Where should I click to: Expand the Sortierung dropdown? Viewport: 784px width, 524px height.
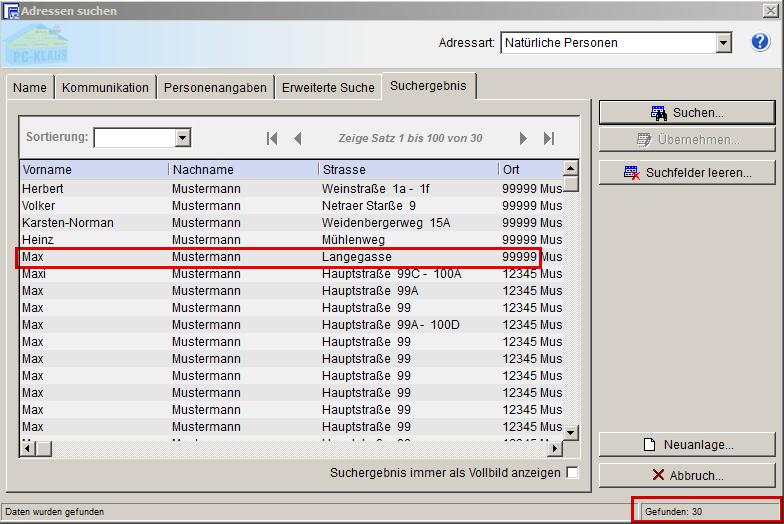click(x=182, y=138)
